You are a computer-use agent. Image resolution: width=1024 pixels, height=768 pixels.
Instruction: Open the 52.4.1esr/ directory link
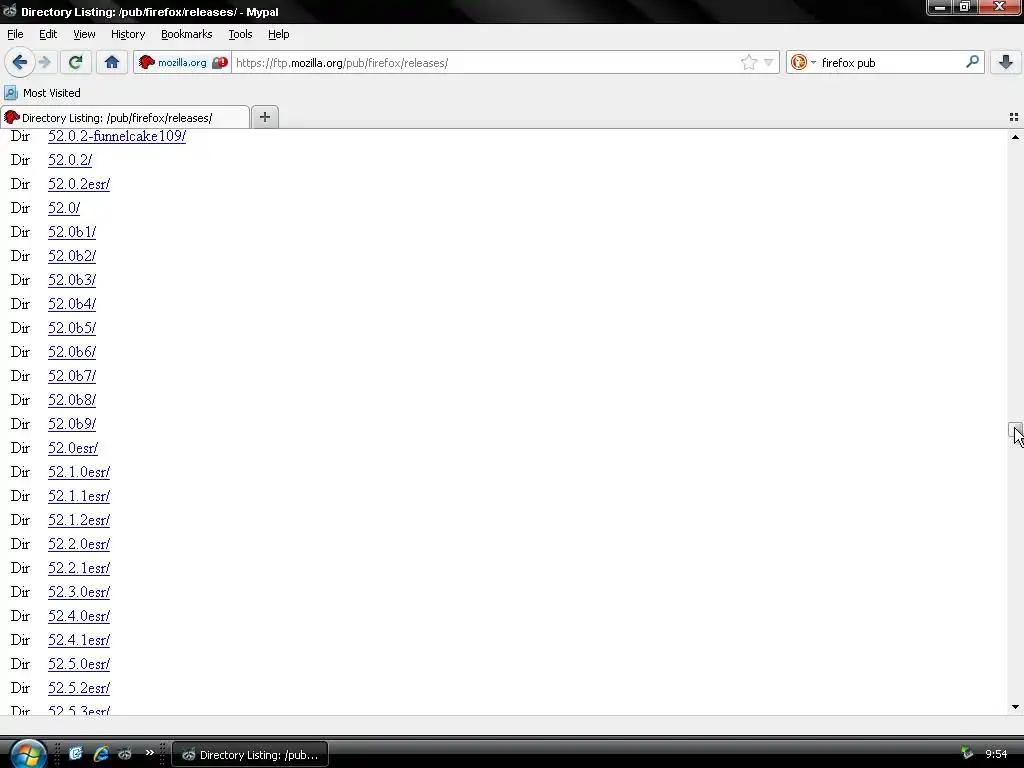click(x=79, y=640)
